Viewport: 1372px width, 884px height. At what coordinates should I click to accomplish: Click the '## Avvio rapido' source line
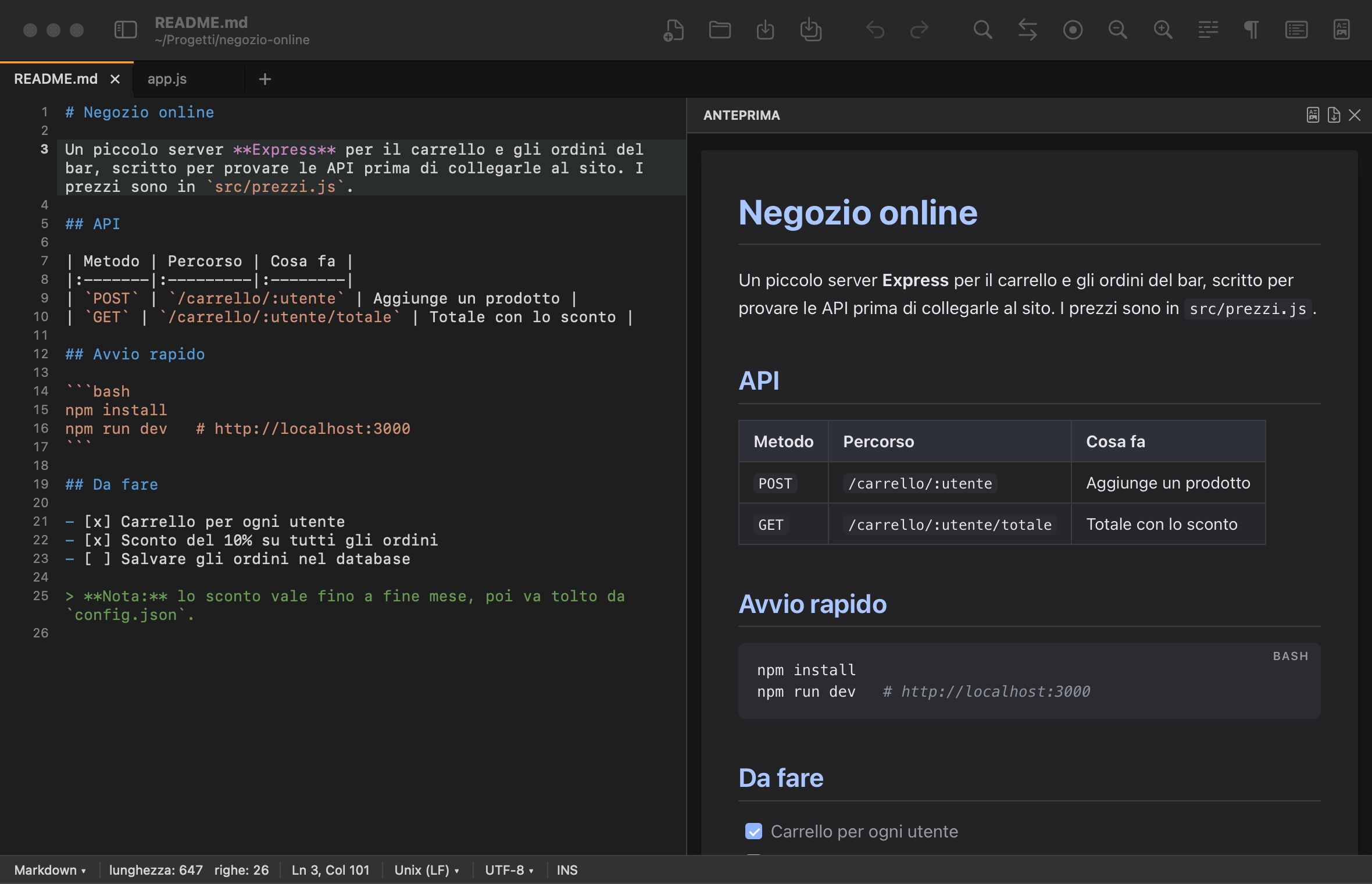tap(135, 354)
